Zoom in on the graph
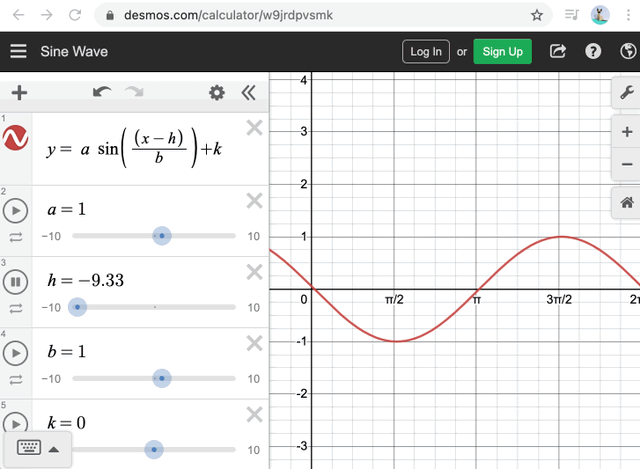 pos(627,132)
